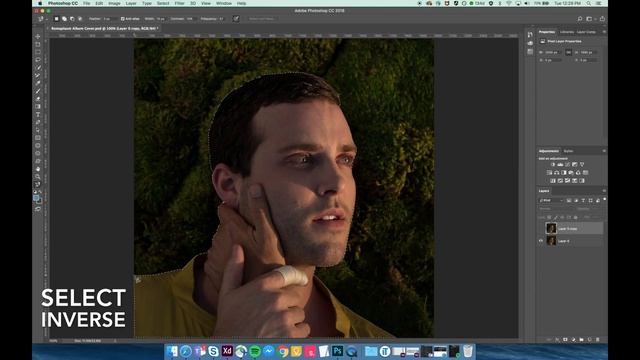Toggle the width-height link in Properties
Image resolution: width=640 pixels, height=360 pixels.
pos(569,52)
